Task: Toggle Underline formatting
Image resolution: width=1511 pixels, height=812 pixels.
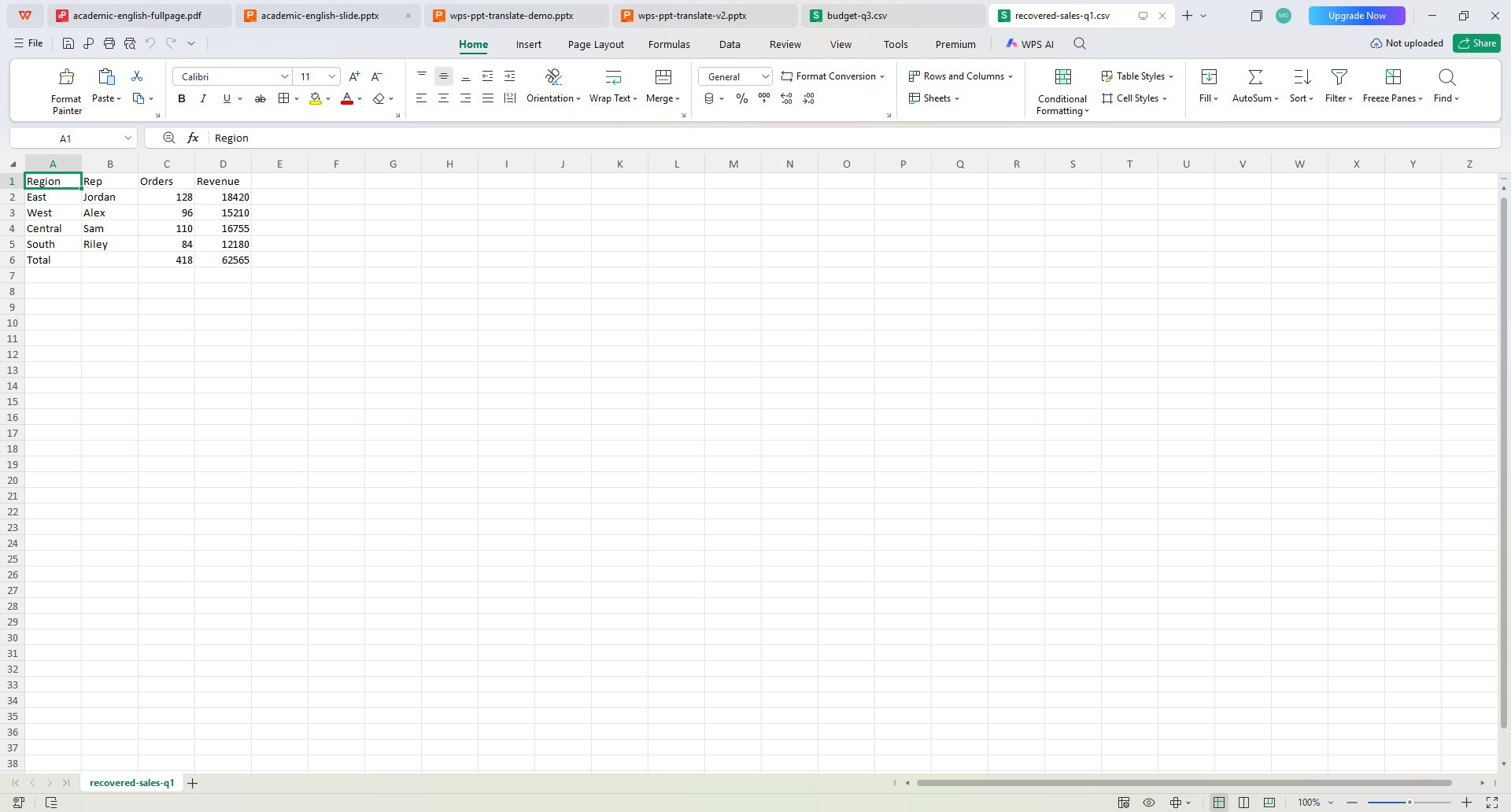Action: (227, 98)
